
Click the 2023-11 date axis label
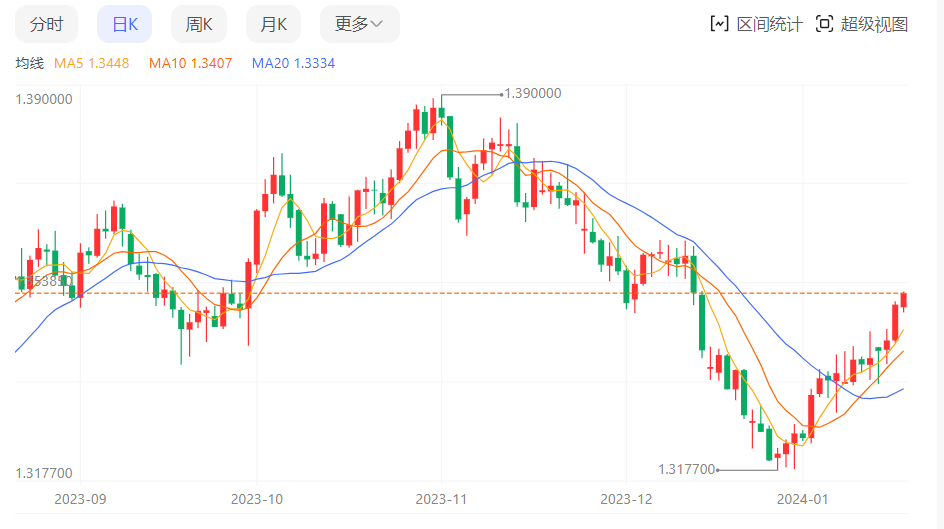(441, 499)
